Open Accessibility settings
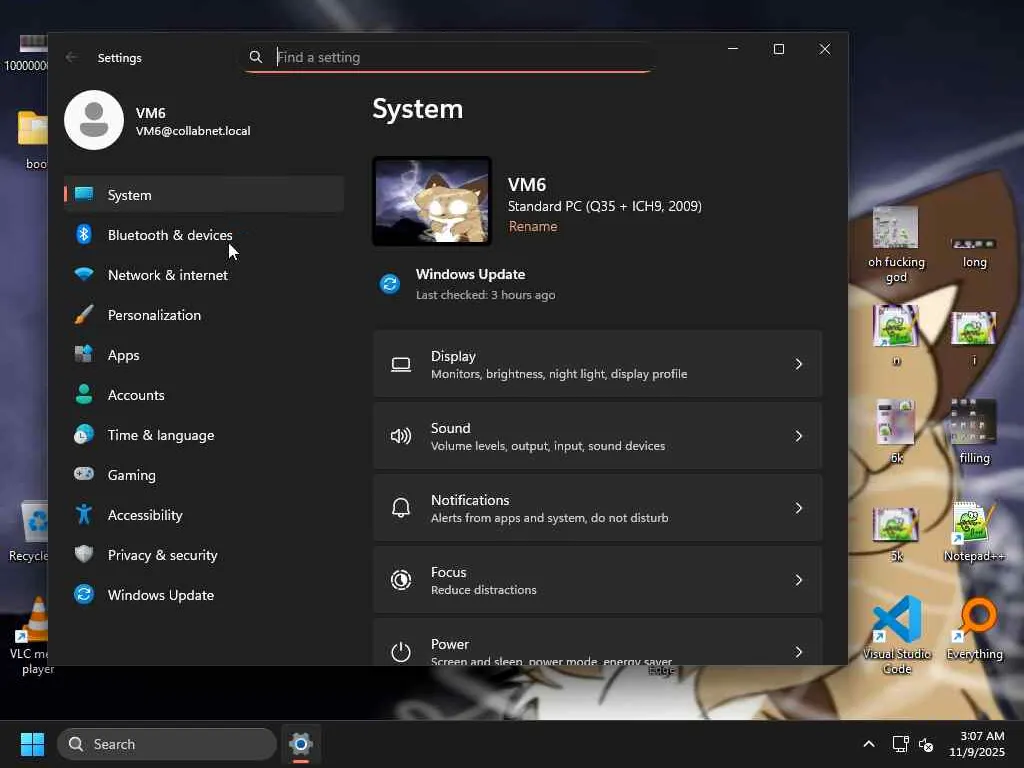Image resolution: width=1024 pixels, height=768 pixels. (x=144, y=515)
